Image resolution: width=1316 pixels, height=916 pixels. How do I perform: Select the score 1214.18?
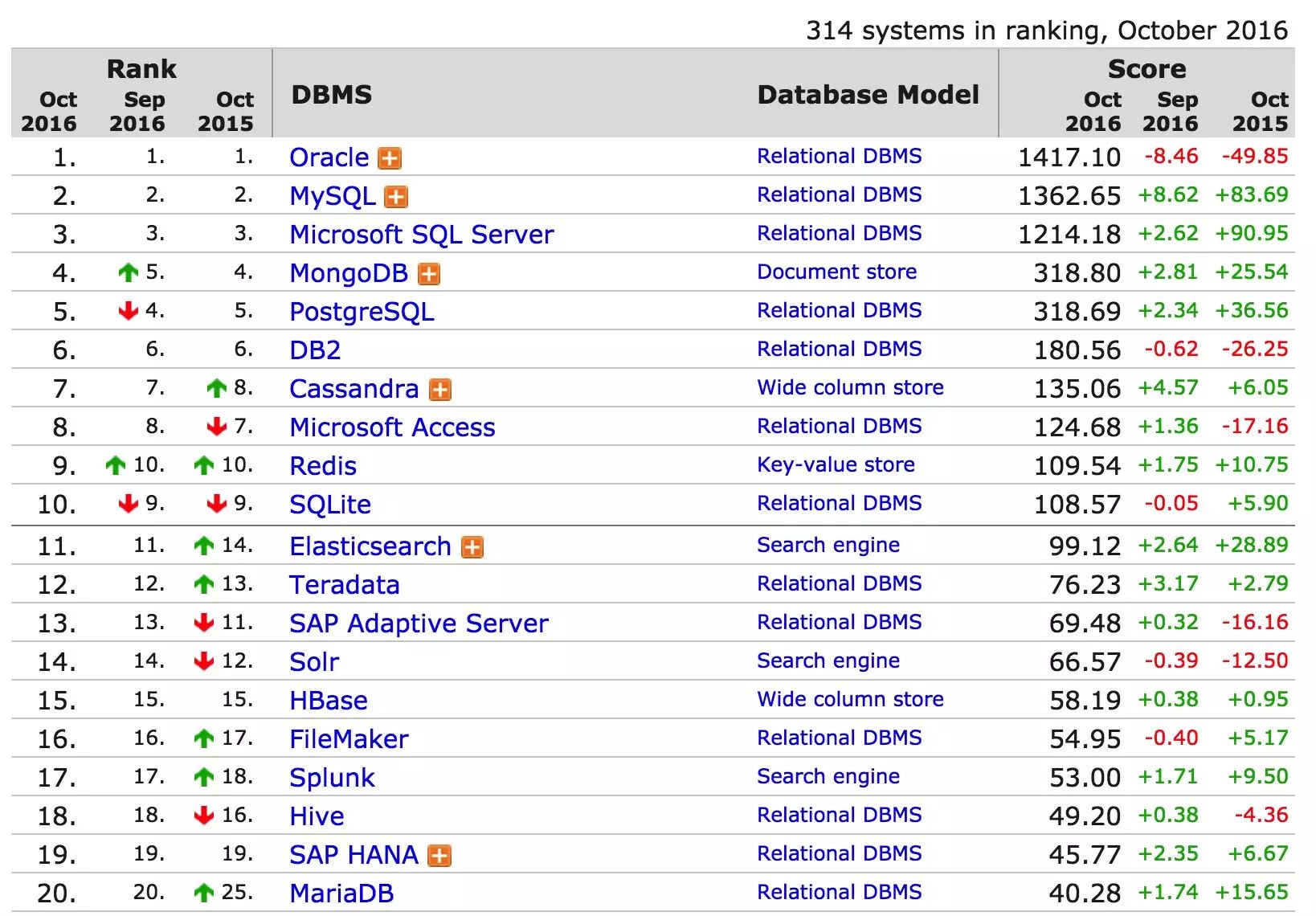point(1069,235)
